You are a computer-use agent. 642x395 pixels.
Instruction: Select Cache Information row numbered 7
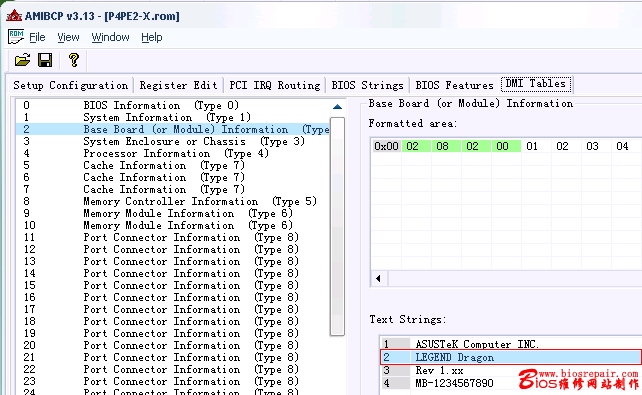pyautogui.click(x=172, y=190)
